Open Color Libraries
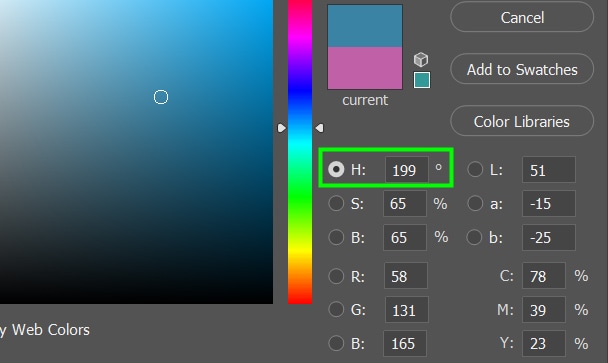 (x=522, y=121)
